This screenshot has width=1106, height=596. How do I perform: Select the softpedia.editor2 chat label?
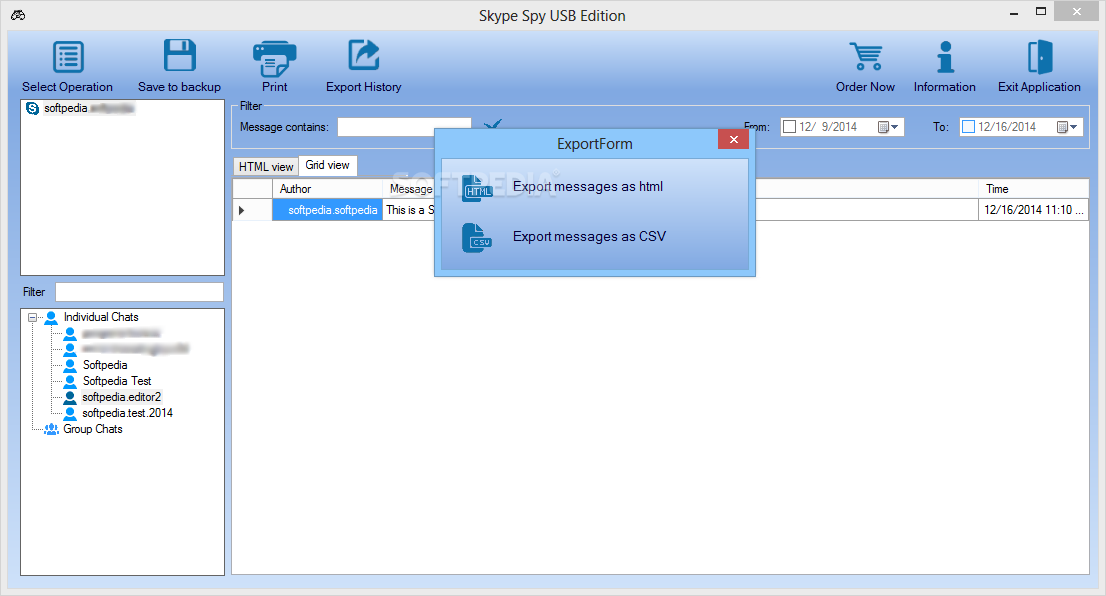(x=121, y=397)
